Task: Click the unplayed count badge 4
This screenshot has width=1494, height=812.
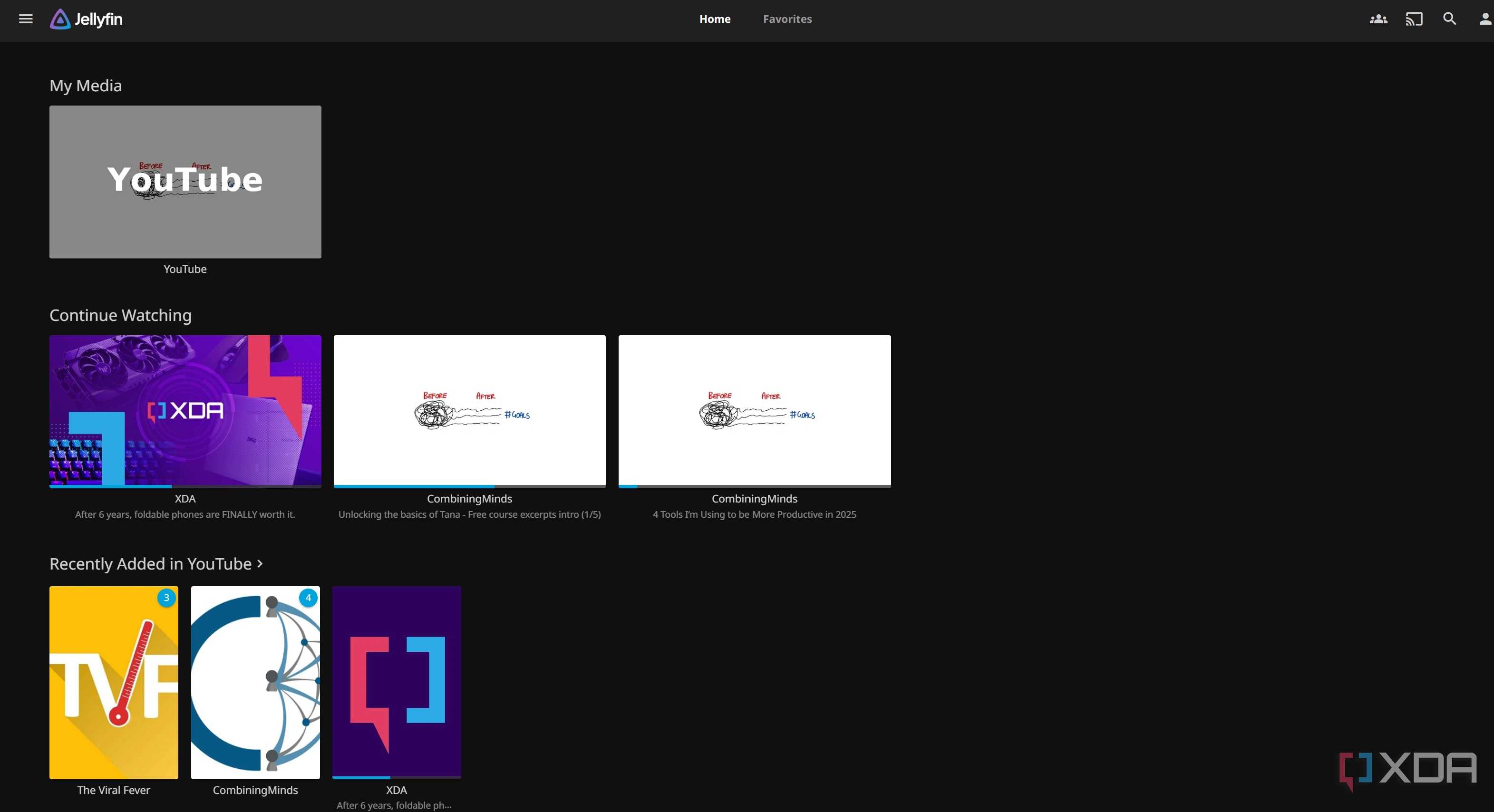Action: [308, 598]
